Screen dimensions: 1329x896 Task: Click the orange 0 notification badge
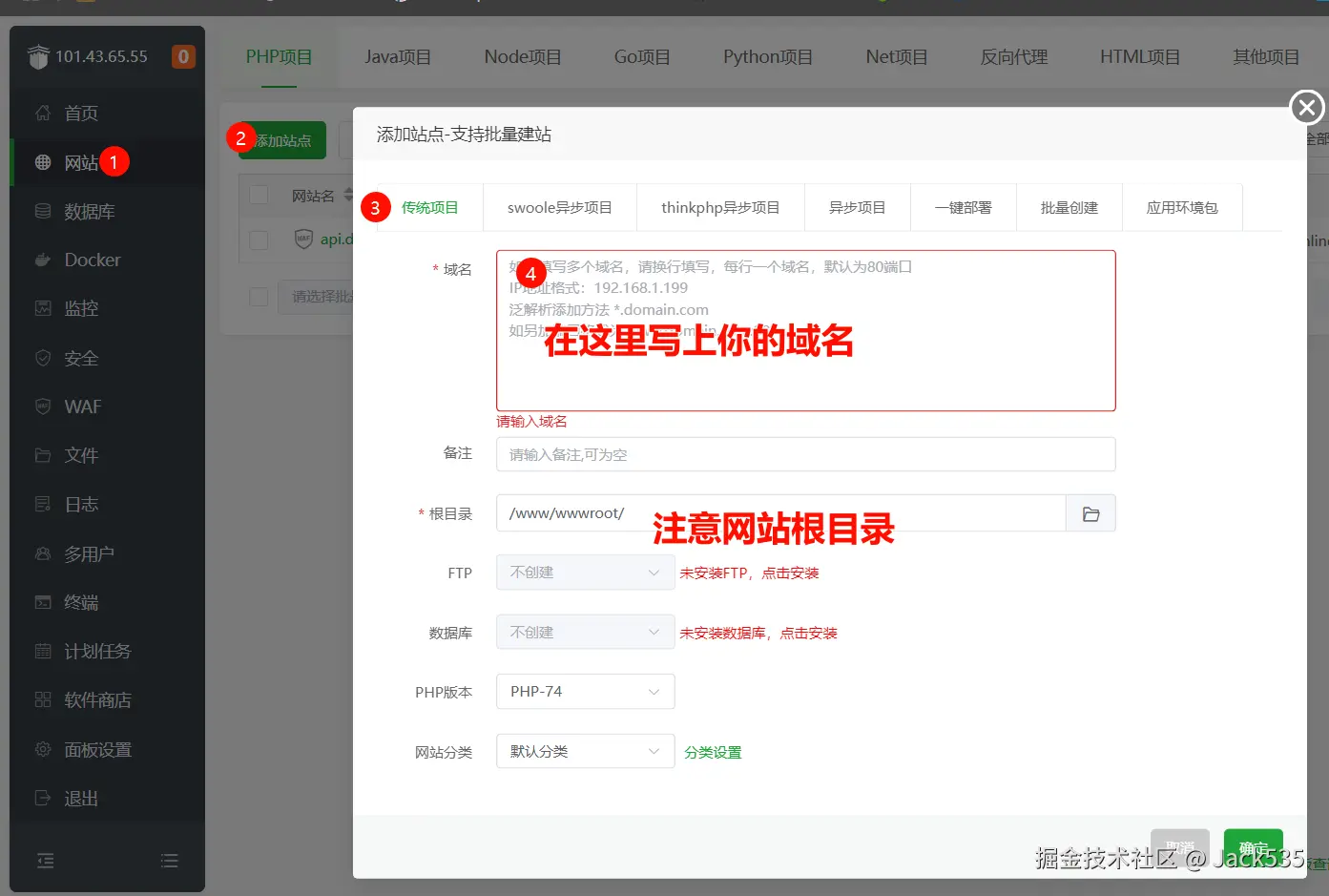click(183, 56)
